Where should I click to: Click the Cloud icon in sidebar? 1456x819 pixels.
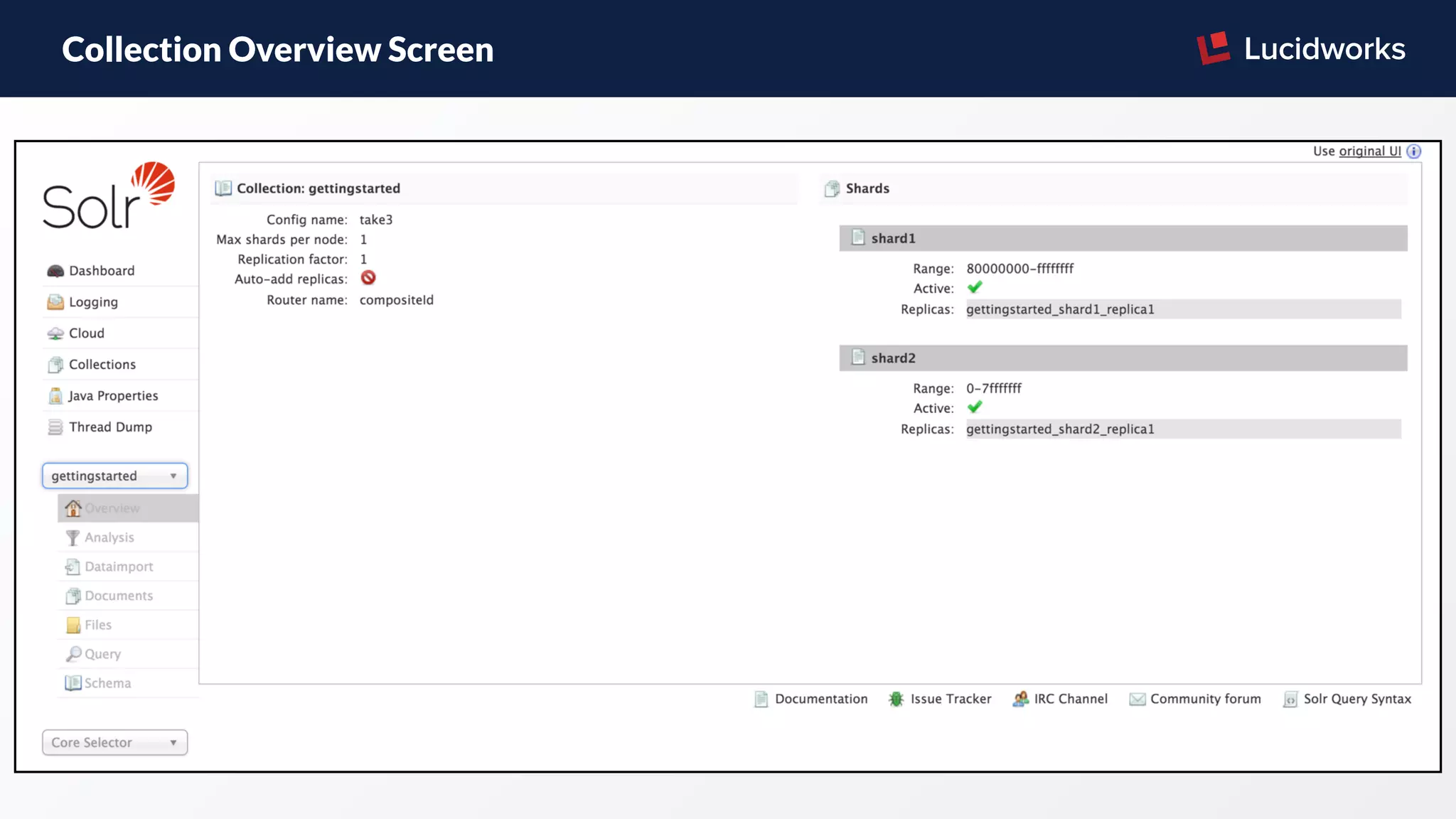(x=55, y=333)
